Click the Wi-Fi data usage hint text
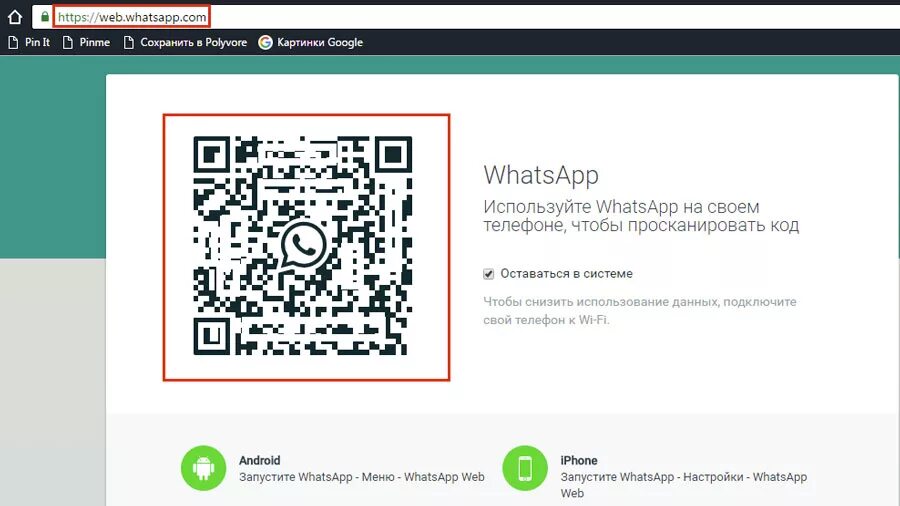 tap(640, 310)
